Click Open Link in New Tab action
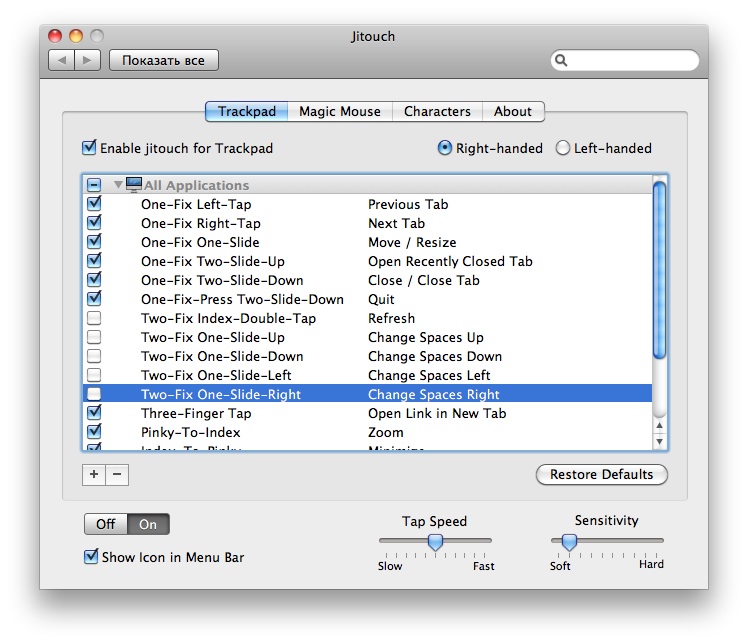 click(437, 414)
